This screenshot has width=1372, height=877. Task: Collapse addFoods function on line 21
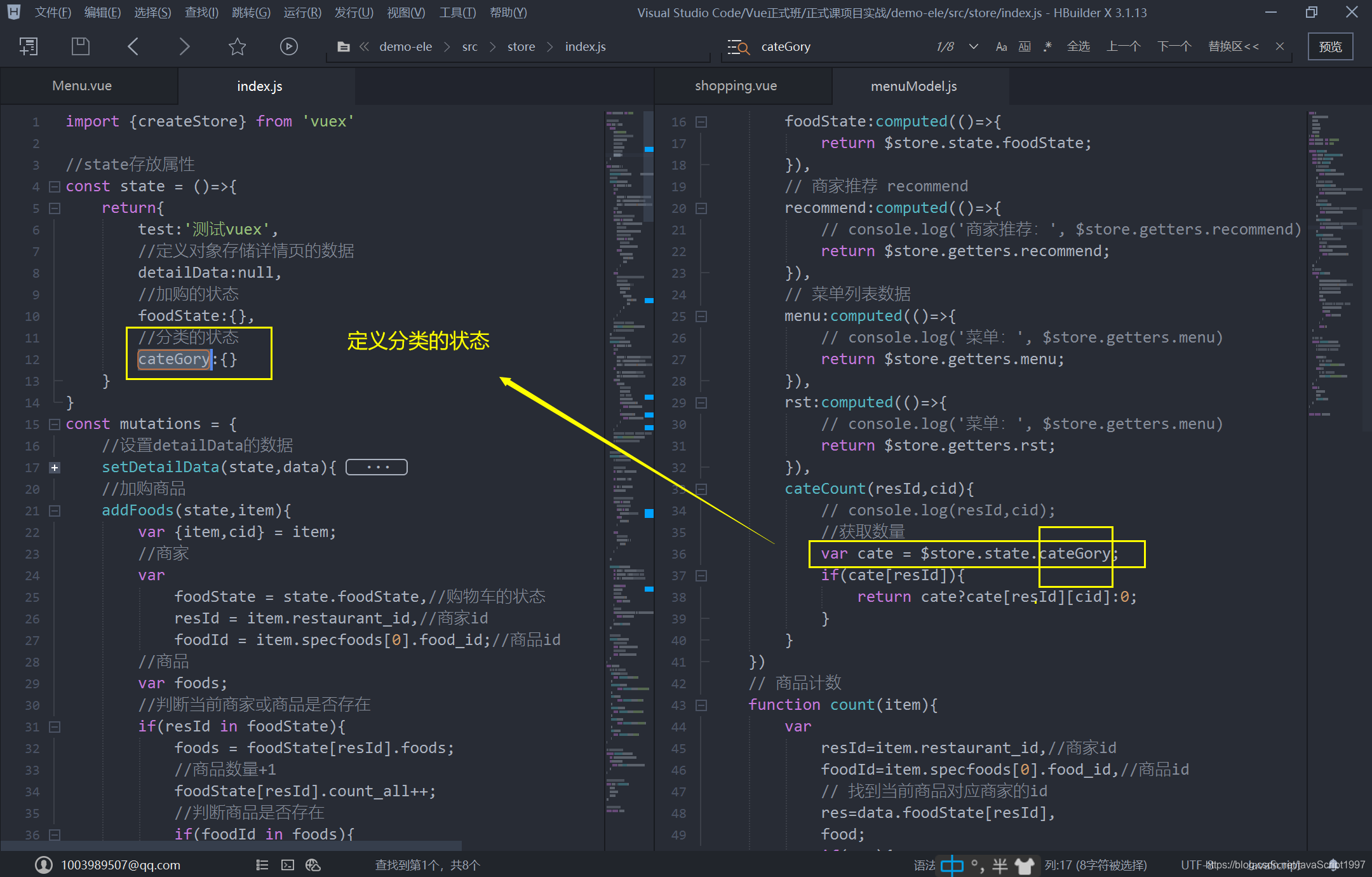55,511
